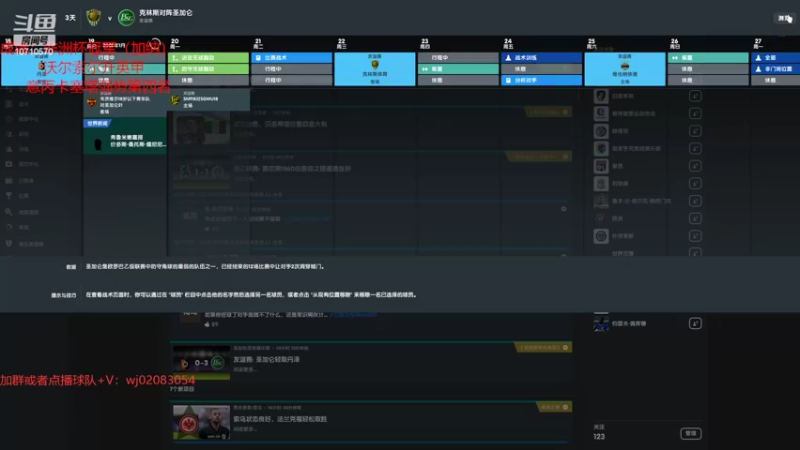
Task: Click the 休息 slot on day 20
Action: point(208,80)
